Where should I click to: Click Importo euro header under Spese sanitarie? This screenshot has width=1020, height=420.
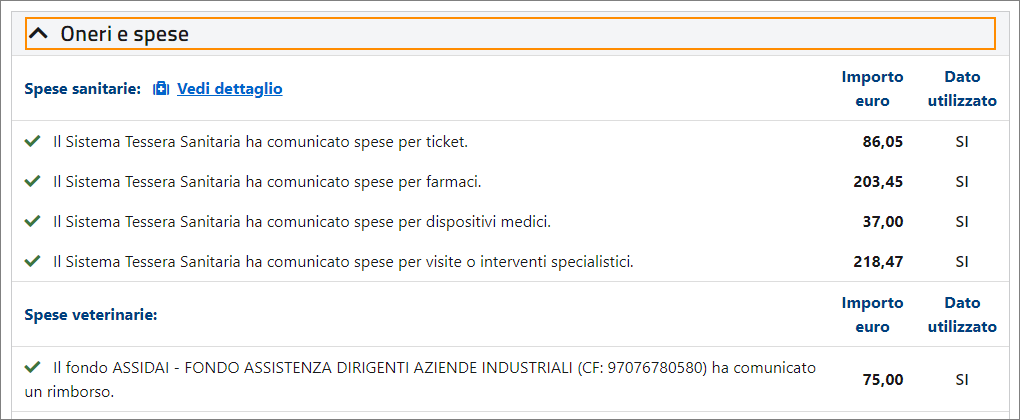point(872,89)
